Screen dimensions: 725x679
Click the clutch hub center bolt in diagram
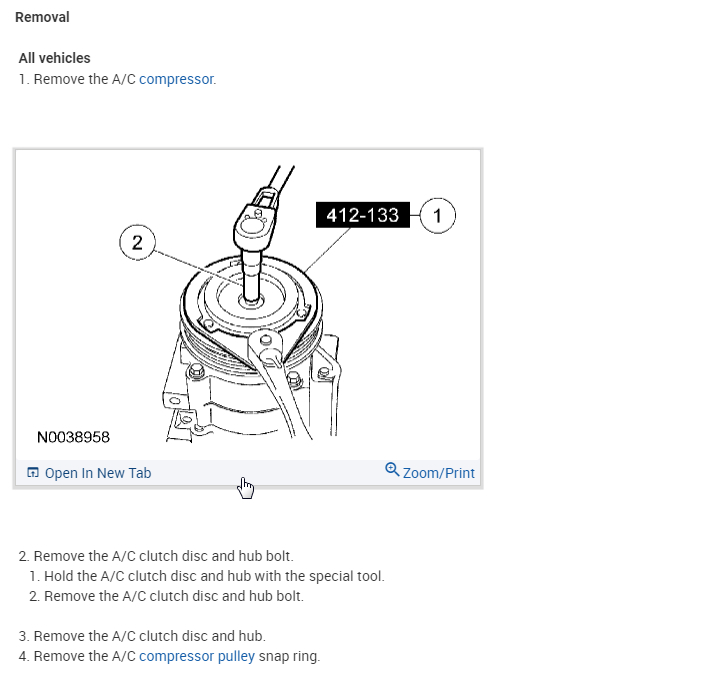tap(252, 300)
